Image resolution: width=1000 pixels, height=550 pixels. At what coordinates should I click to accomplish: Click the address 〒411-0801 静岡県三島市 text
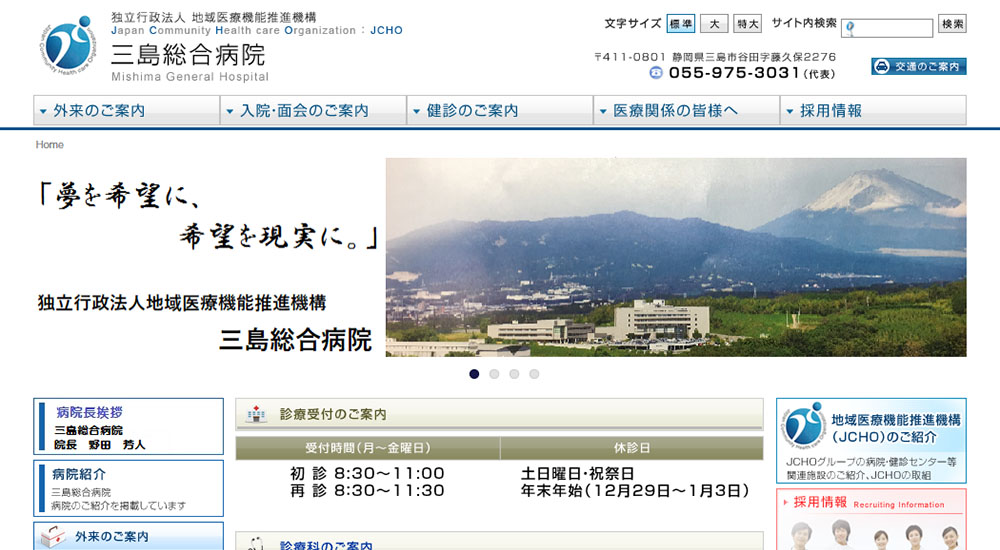click(715, 57)
